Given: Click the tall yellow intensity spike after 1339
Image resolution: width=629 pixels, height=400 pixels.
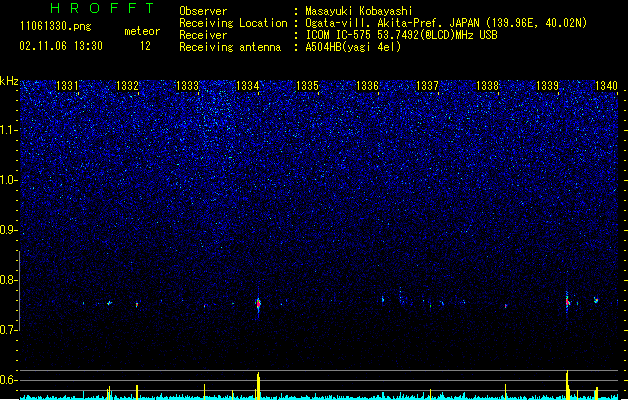Looking at the screenshot, I should point(568,385).
